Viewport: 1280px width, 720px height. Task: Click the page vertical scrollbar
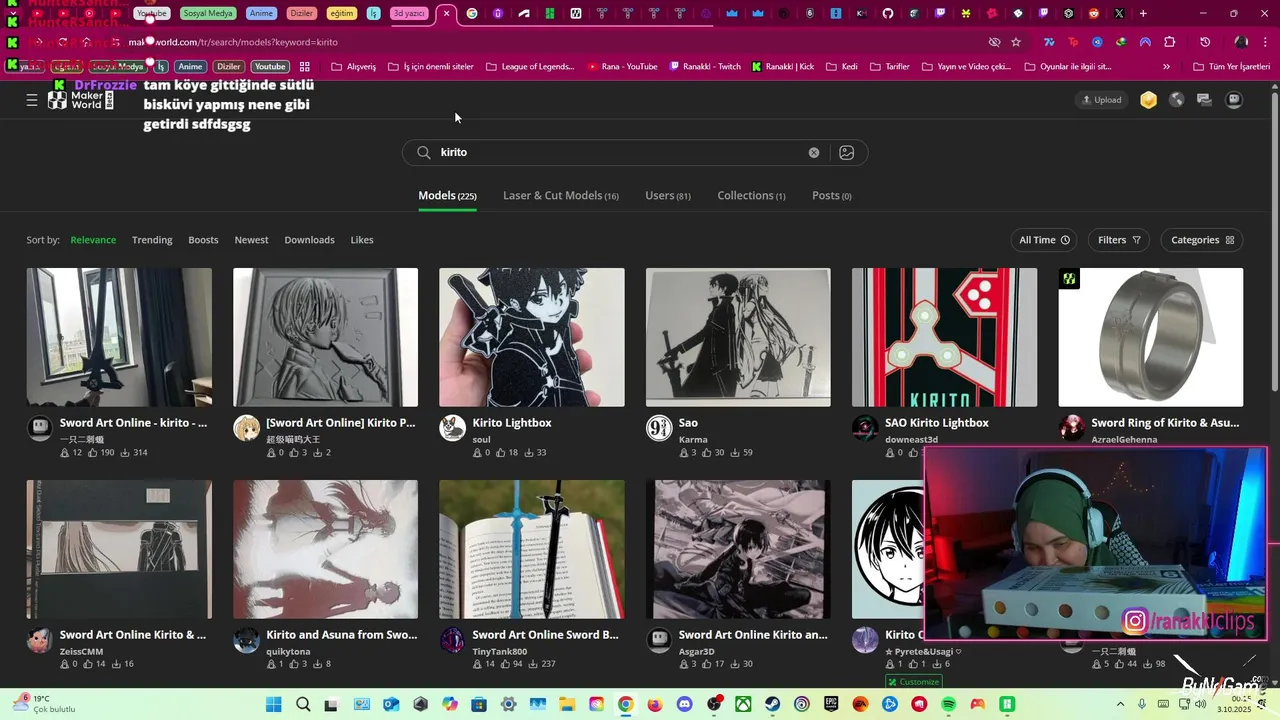(x=1274, y=240)
